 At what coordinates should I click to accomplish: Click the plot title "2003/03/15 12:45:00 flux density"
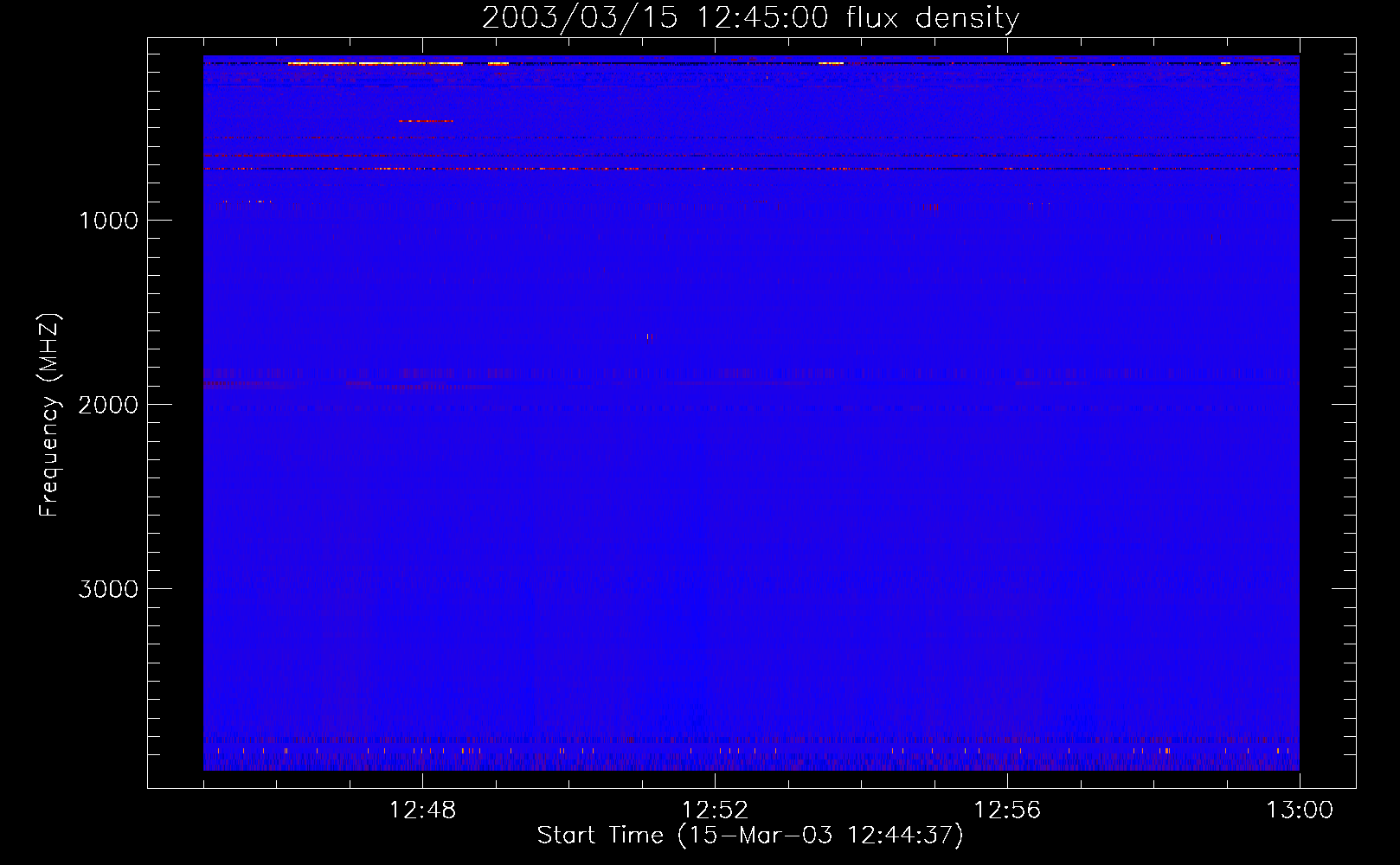[750, 17]
